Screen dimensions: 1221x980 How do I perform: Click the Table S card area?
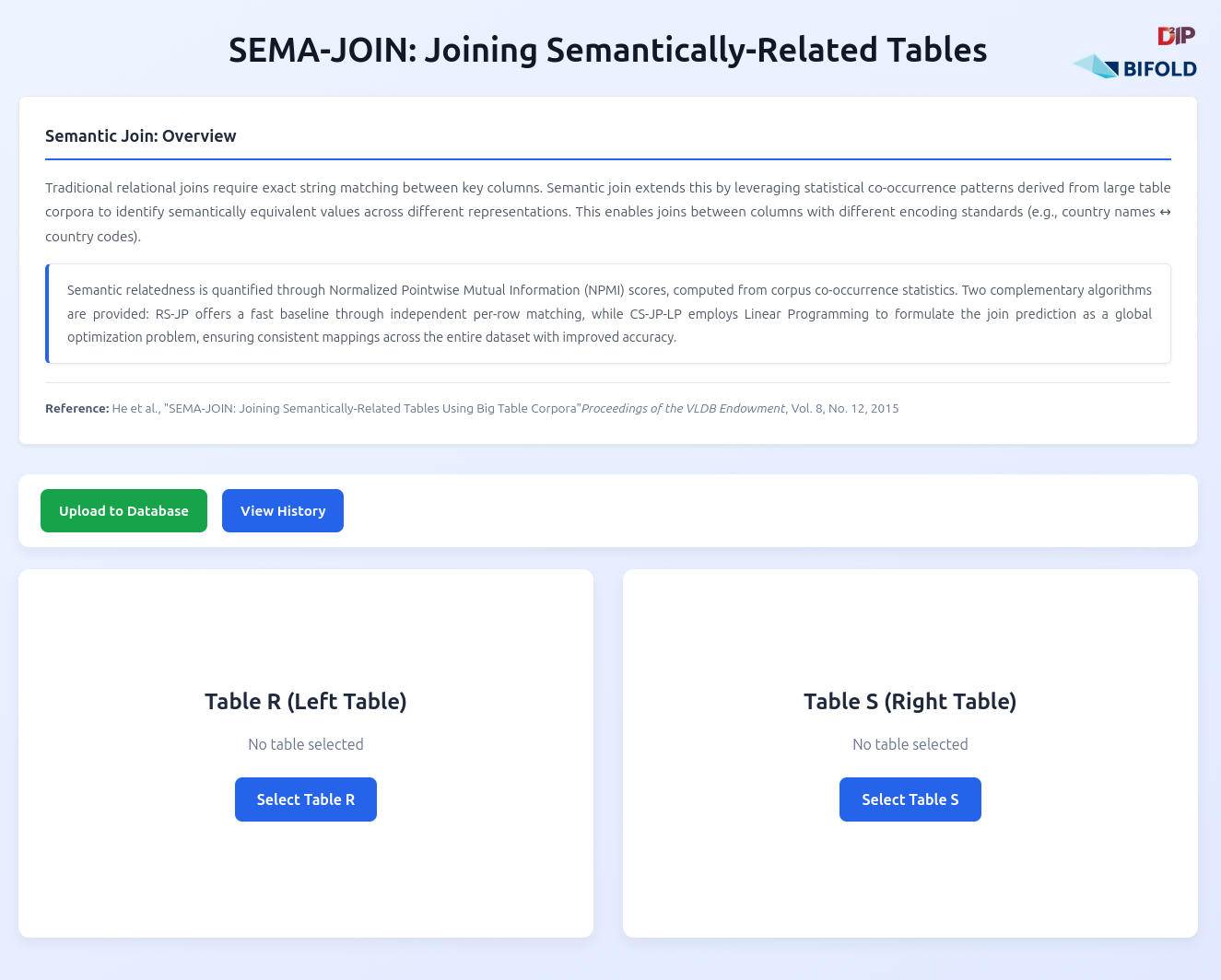(910, 884)
